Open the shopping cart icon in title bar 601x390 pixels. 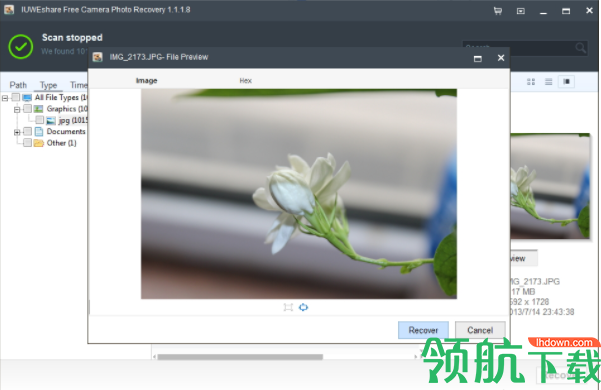click(498, 11)
